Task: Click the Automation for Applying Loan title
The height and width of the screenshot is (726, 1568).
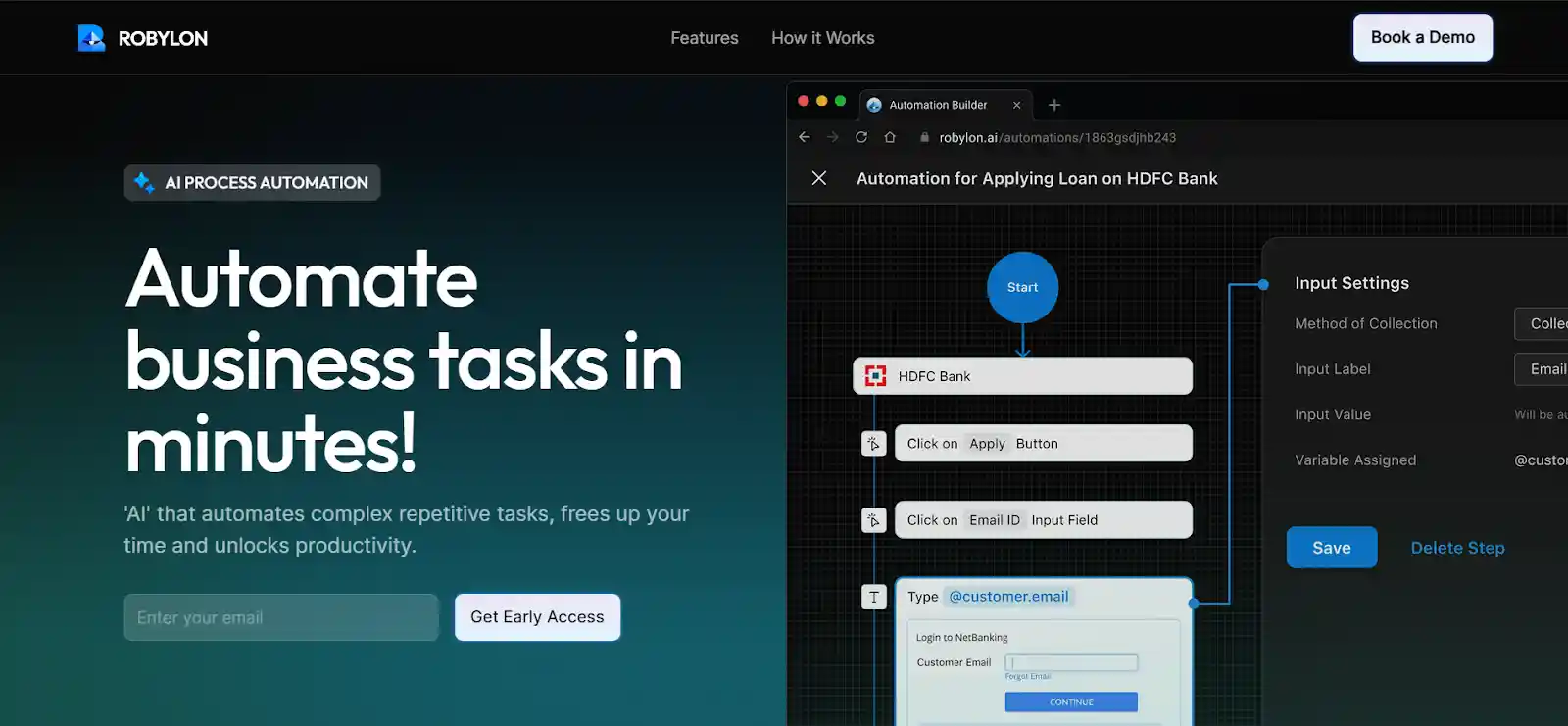Action: (1037, 178)
